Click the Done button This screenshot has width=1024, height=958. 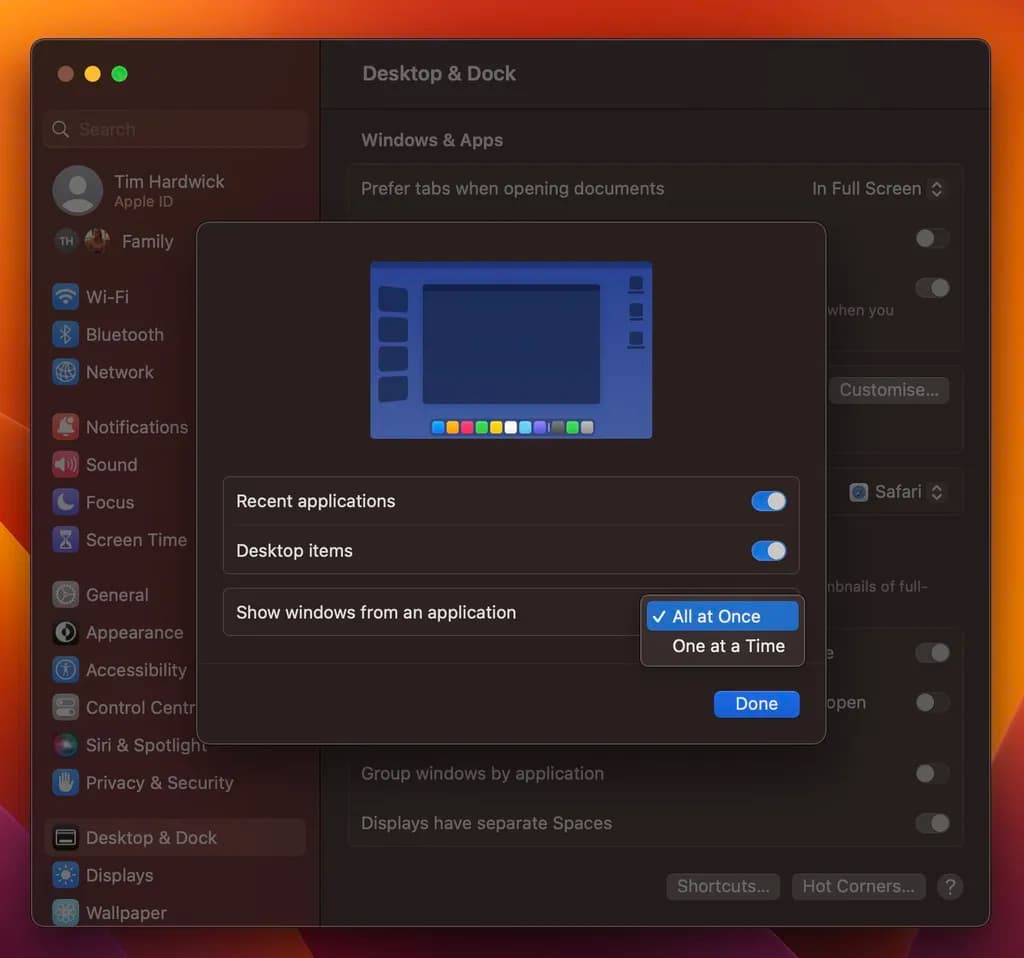coord(756,704)
